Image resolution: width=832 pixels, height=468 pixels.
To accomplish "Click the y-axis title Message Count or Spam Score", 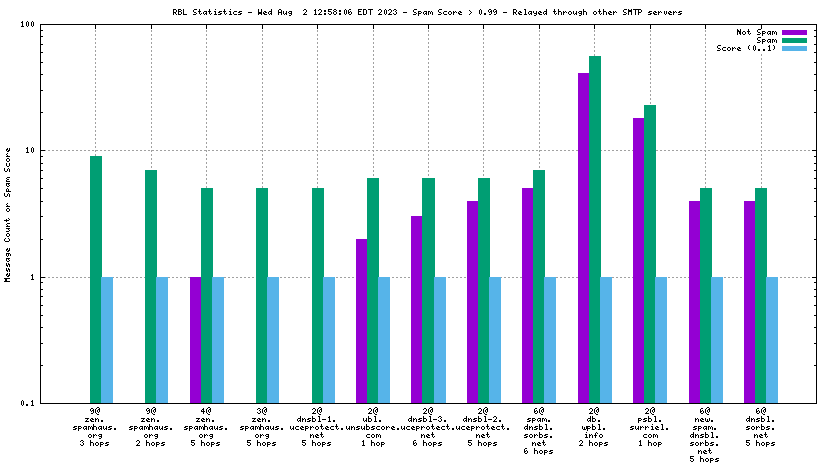I will click(9, 214).
